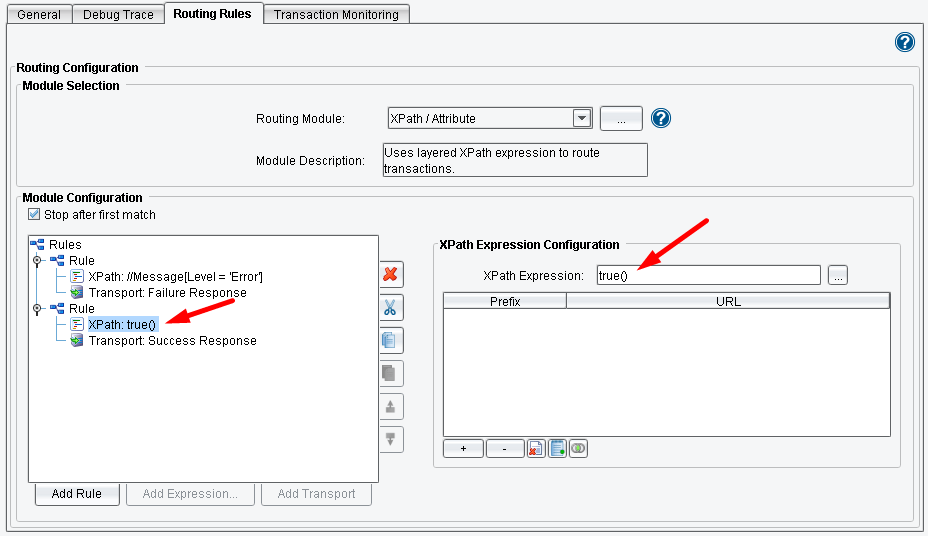The height and width of the screenshot is (536, 928).
Task: Click the ellipsis button beside XPath Expression
Action: 838,275
